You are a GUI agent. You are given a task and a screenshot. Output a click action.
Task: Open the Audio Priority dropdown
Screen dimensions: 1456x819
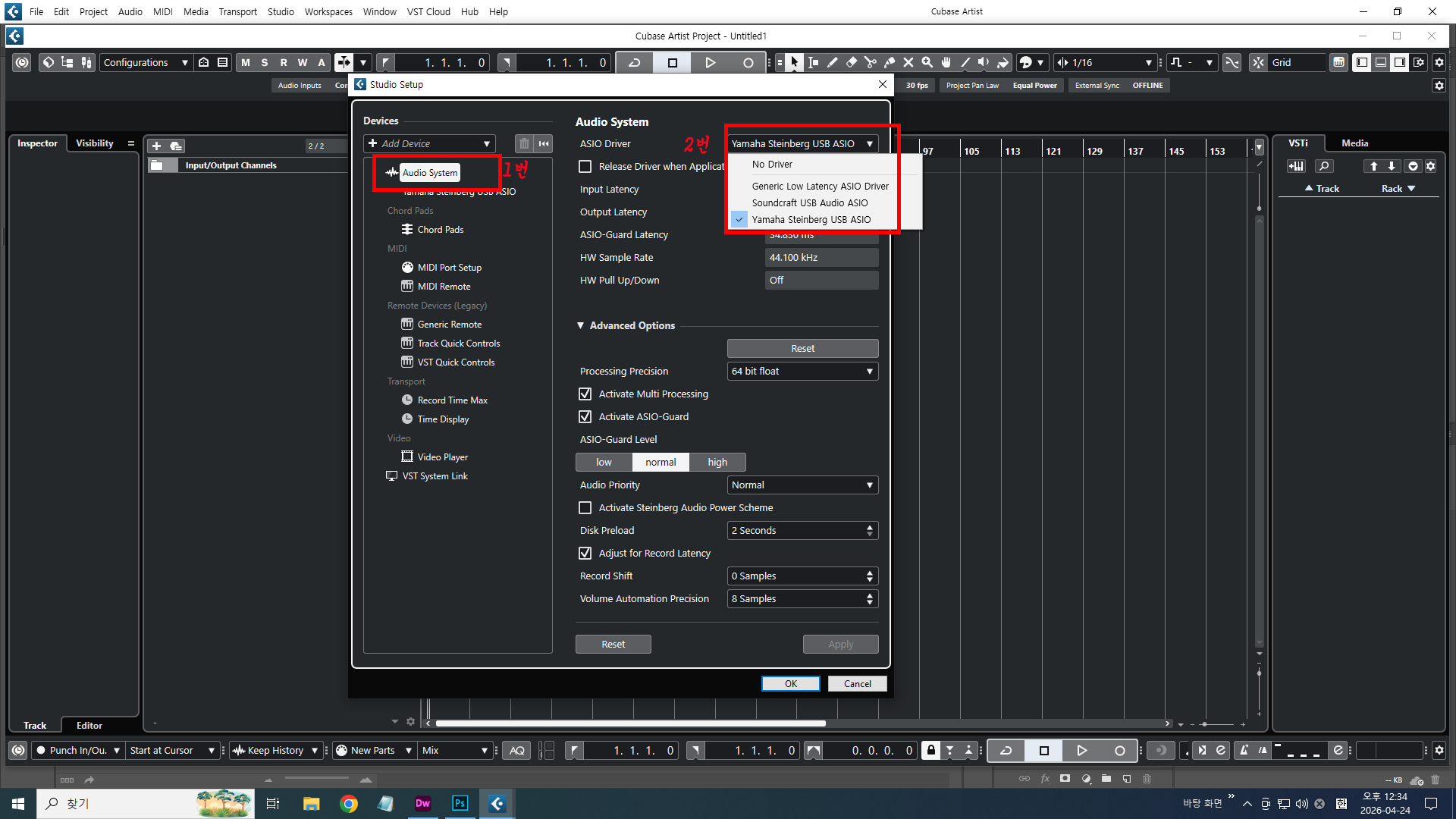802,485
